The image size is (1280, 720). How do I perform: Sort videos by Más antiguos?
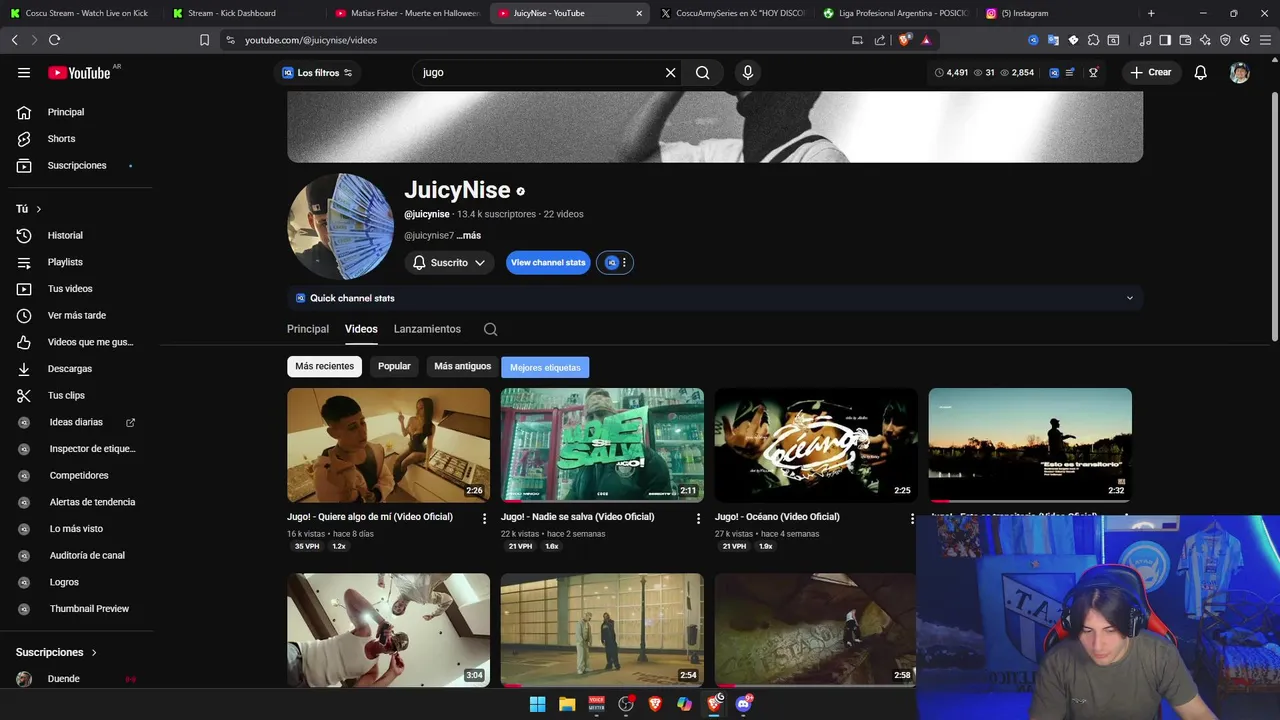(x=463, y=367)
